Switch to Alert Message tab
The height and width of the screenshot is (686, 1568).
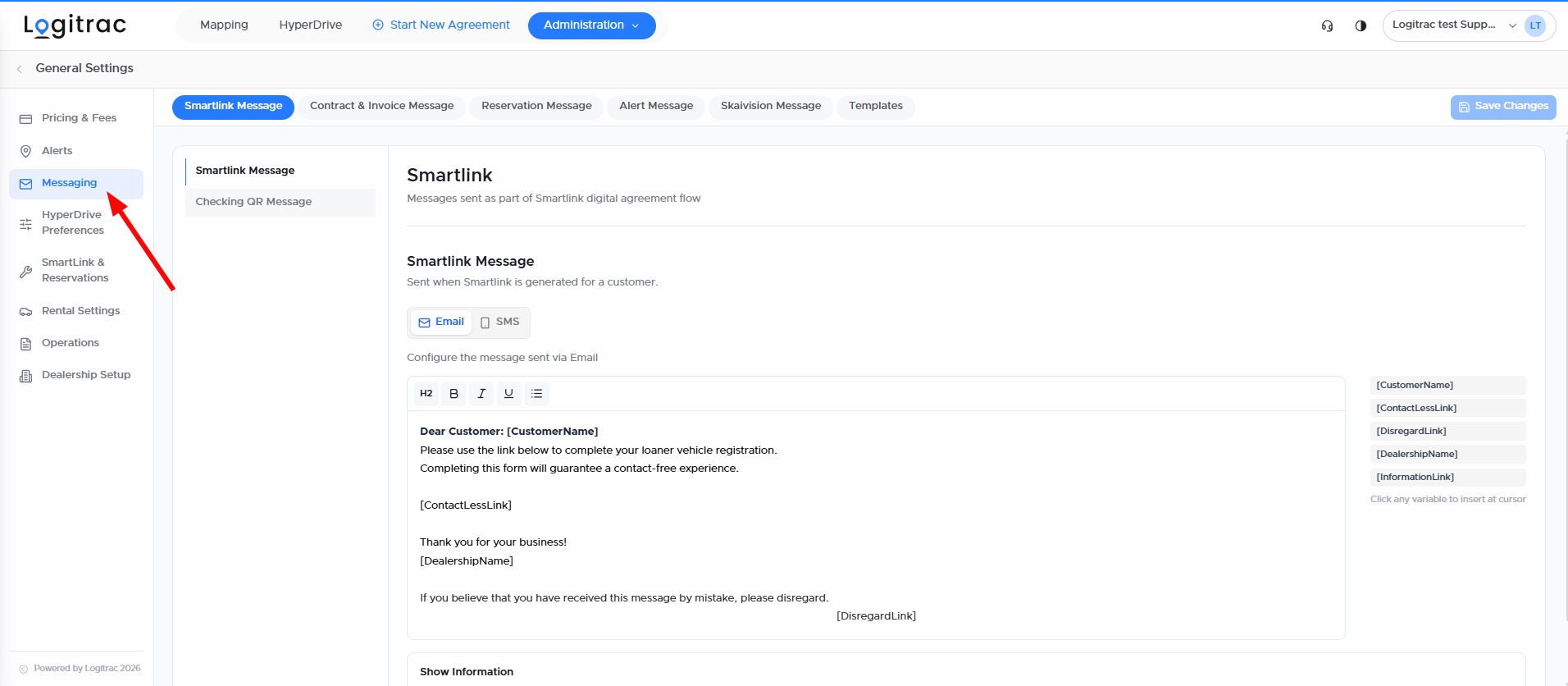[656, 107]
